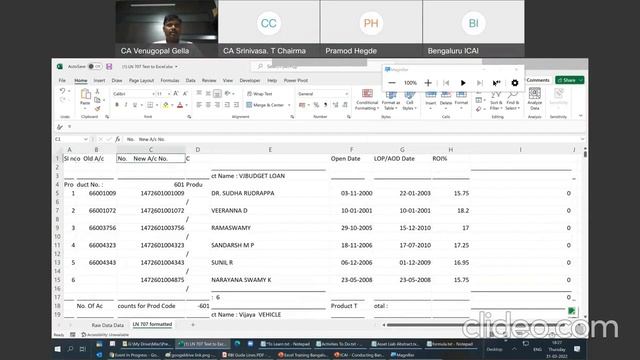
Task: Click the Undo icon
Action: click(x=62, y=91)
